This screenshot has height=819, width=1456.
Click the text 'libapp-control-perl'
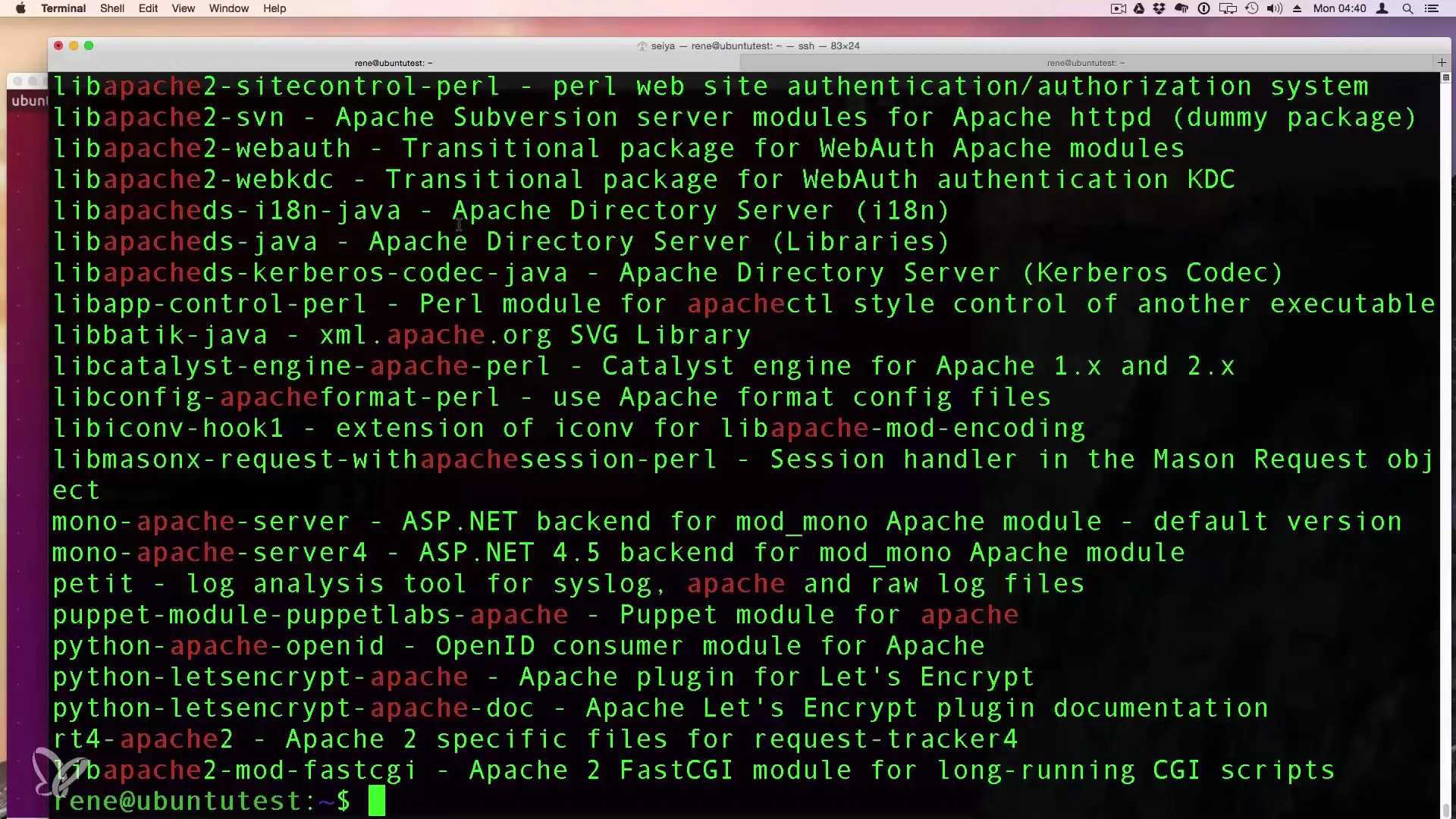[x=210, y=304]
